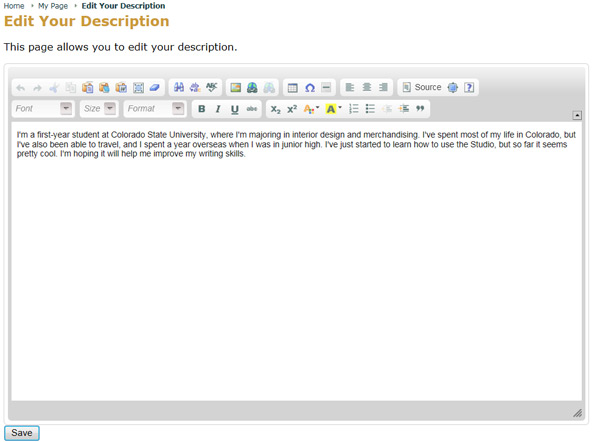Choose Paste as plain text icon
The height and width of the screenshot is (442, 600).
[x=104, y=88]
